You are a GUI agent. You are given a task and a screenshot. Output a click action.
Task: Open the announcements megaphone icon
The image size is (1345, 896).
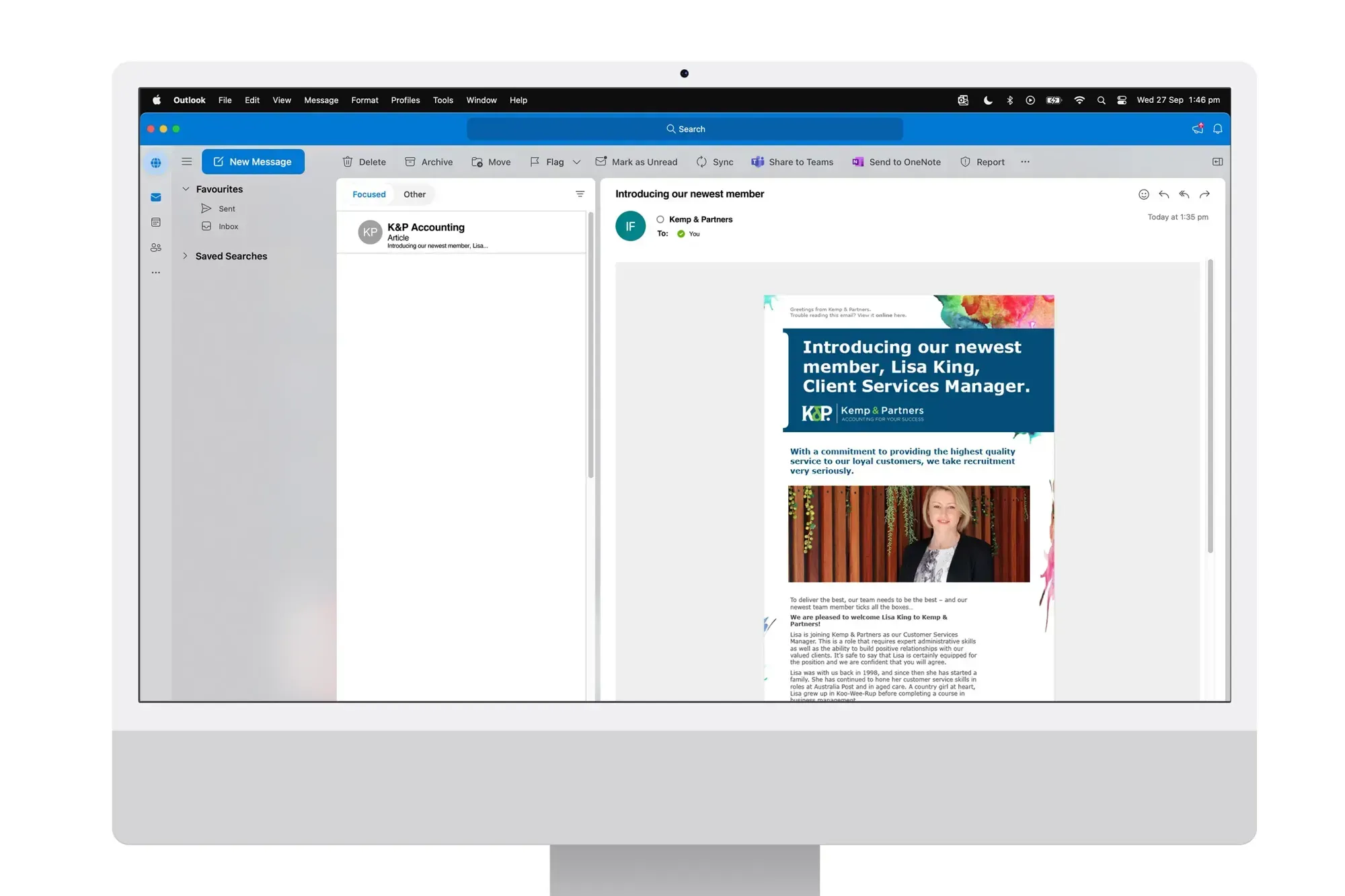(x=1198, y=128)
